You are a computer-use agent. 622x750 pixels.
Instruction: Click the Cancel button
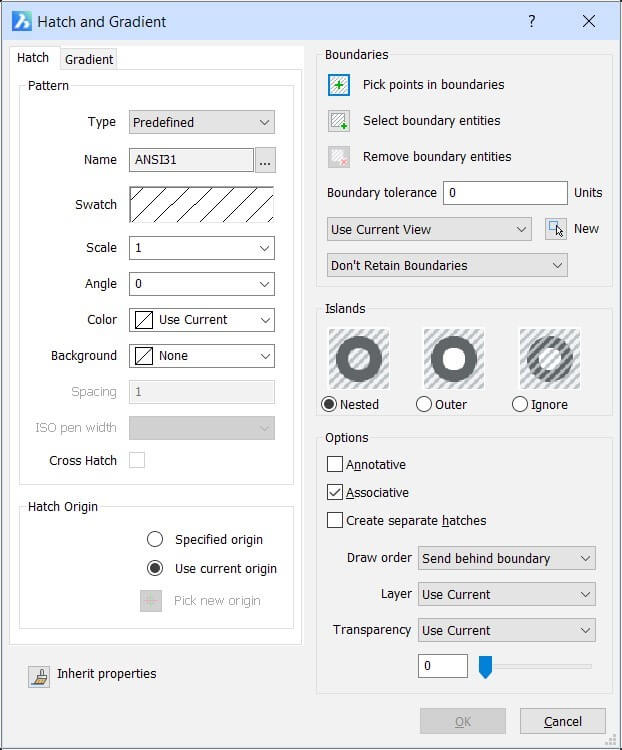(563, 721)
